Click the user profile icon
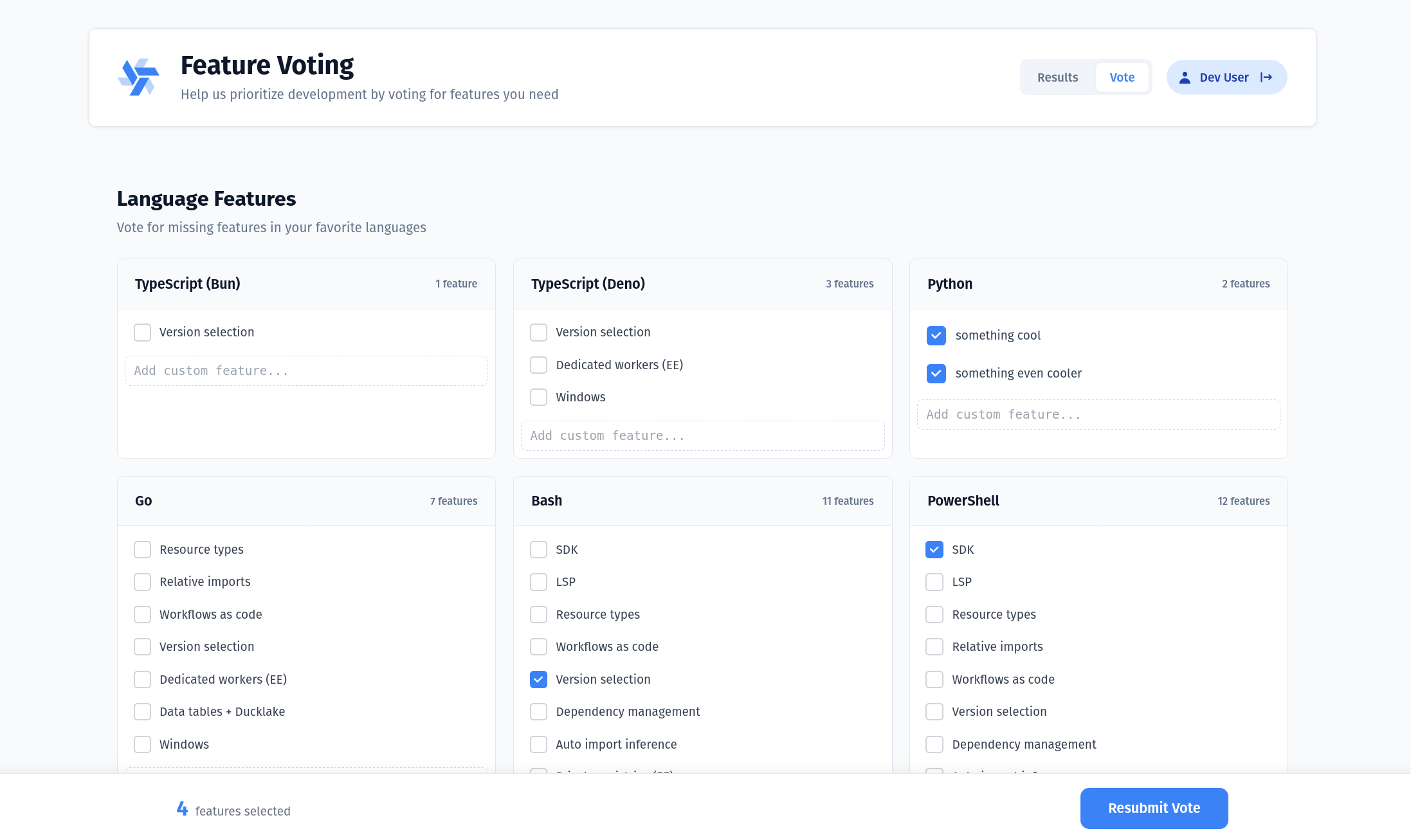The image size is (1411, 840). (x=1185, y=78)
